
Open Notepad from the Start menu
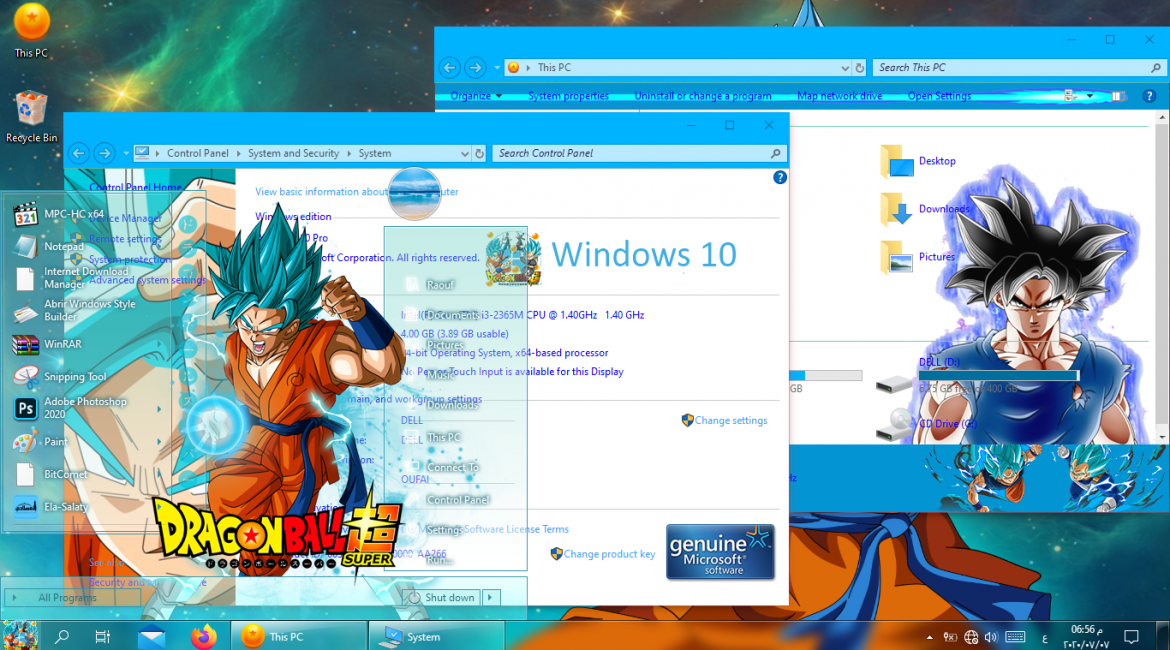(49, 246)
